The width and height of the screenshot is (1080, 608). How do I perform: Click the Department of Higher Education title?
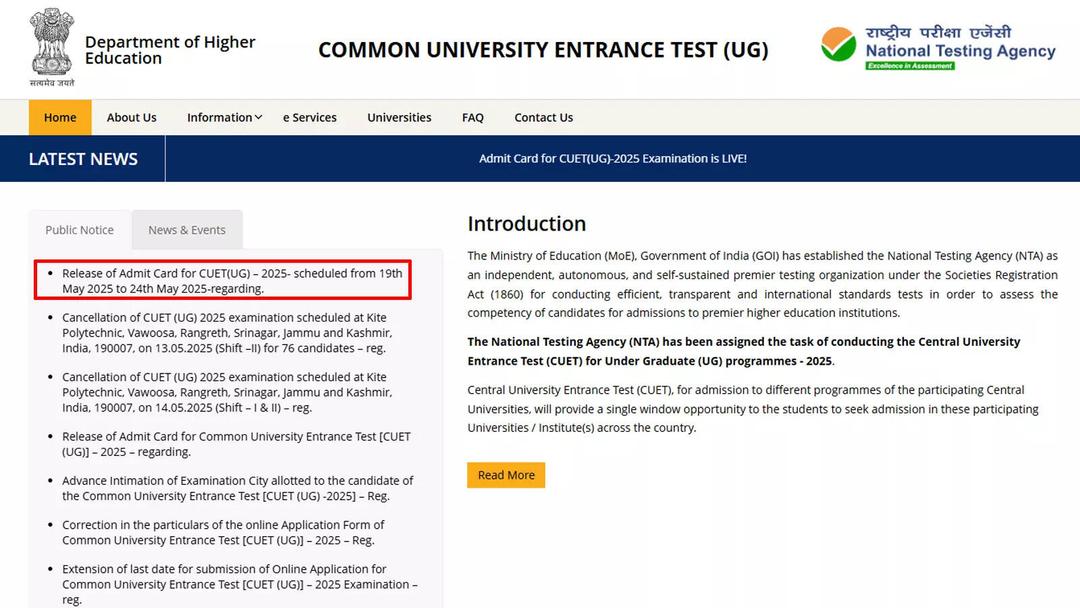pyautogui.click(x=169, y=50)
